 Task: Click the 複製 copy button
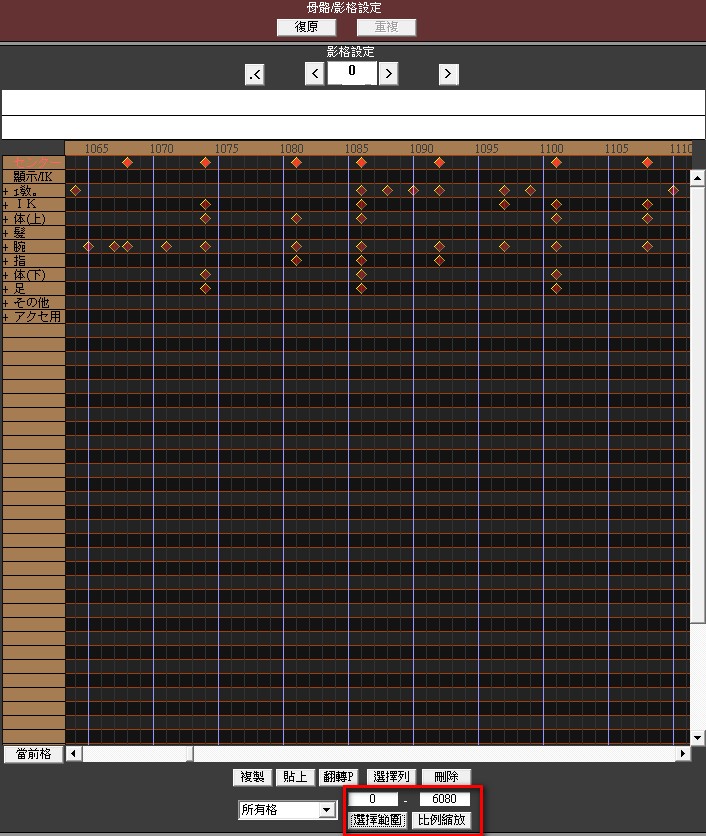point(252,777)
